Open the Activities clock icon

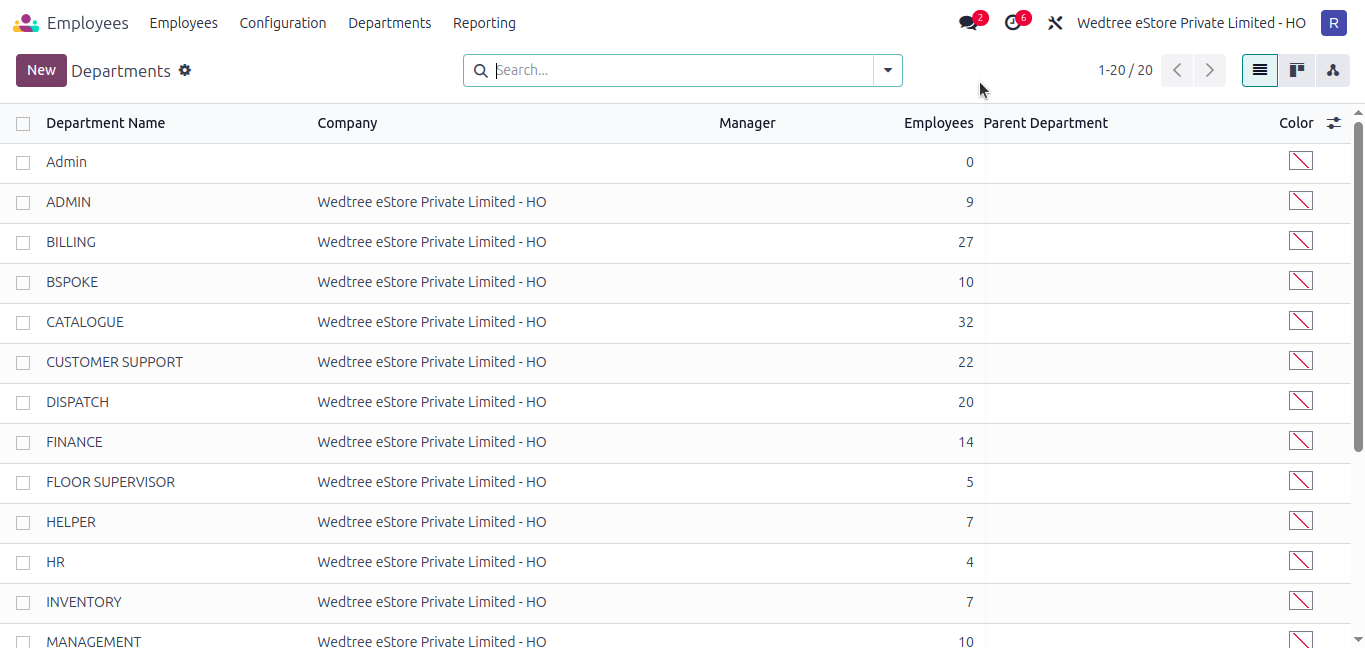(1013, 22)
